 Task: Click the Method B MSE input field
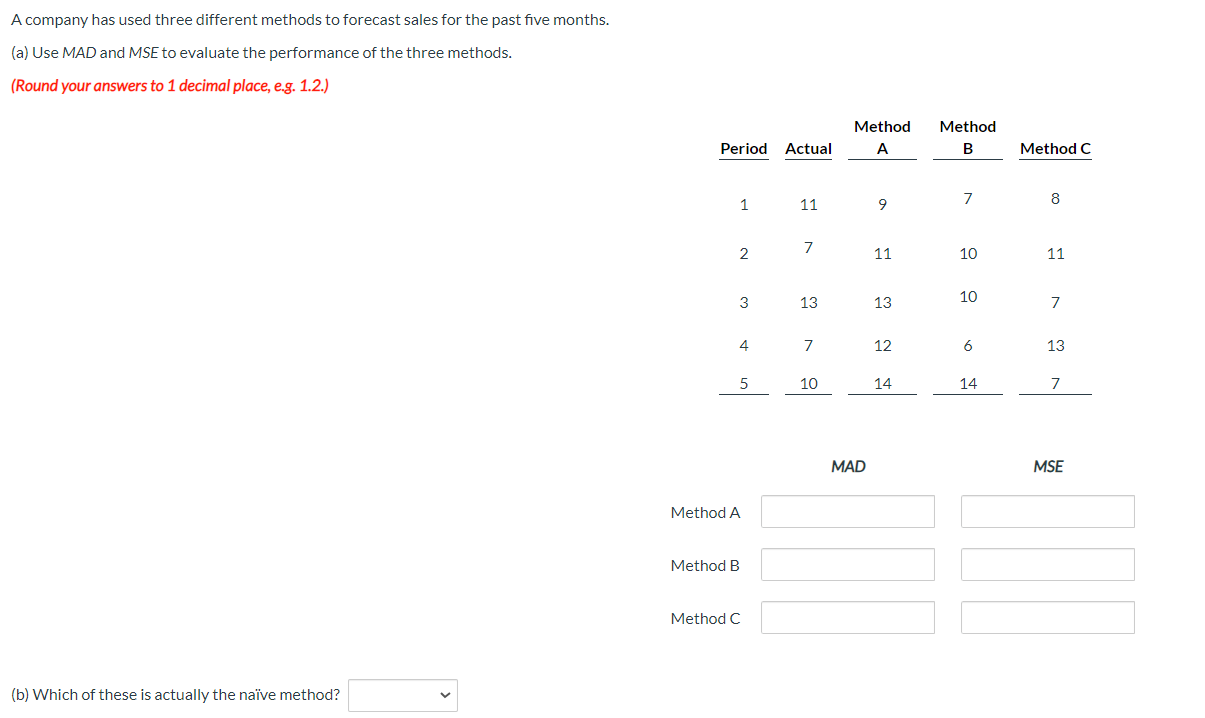coord(1048,565)
